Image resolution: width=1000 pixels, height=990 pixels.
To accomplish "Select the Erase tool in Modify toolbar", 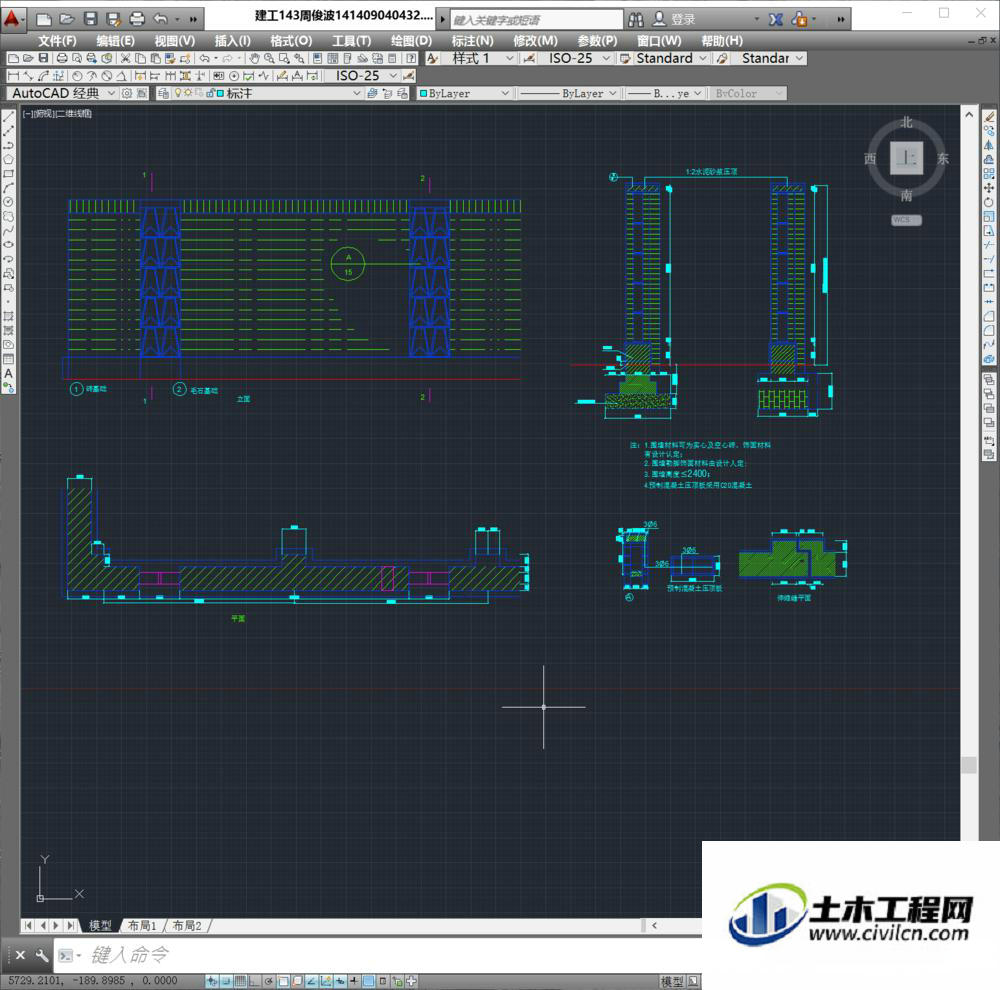I will tap(989, 117).
